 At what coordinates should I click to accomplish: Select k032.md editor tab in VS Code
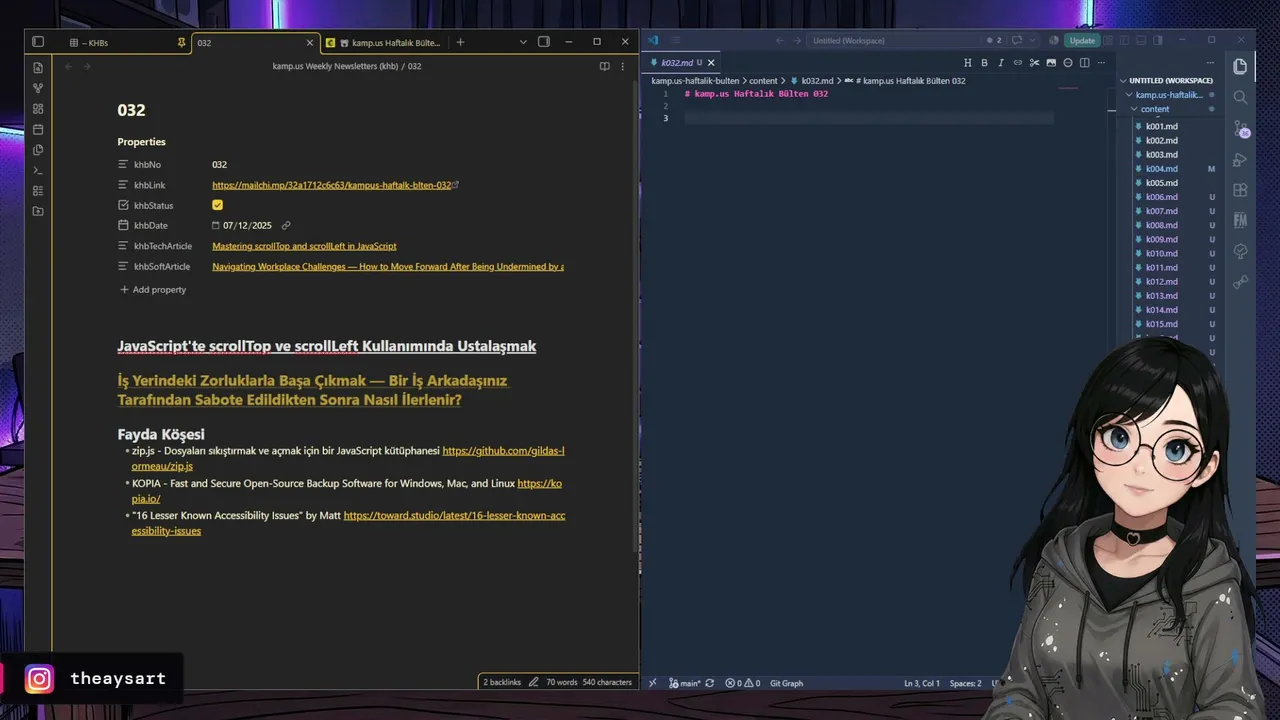coord(682,63)
